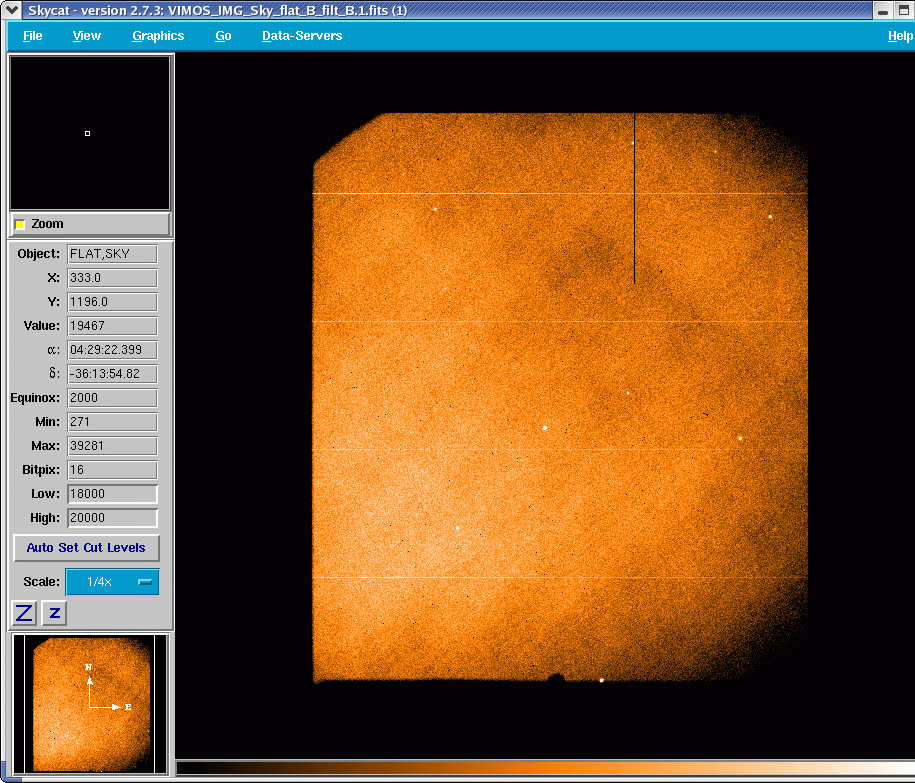Click the large Z zoom-in icon
This screenshot has width=915, height=783.
[24, 613]
